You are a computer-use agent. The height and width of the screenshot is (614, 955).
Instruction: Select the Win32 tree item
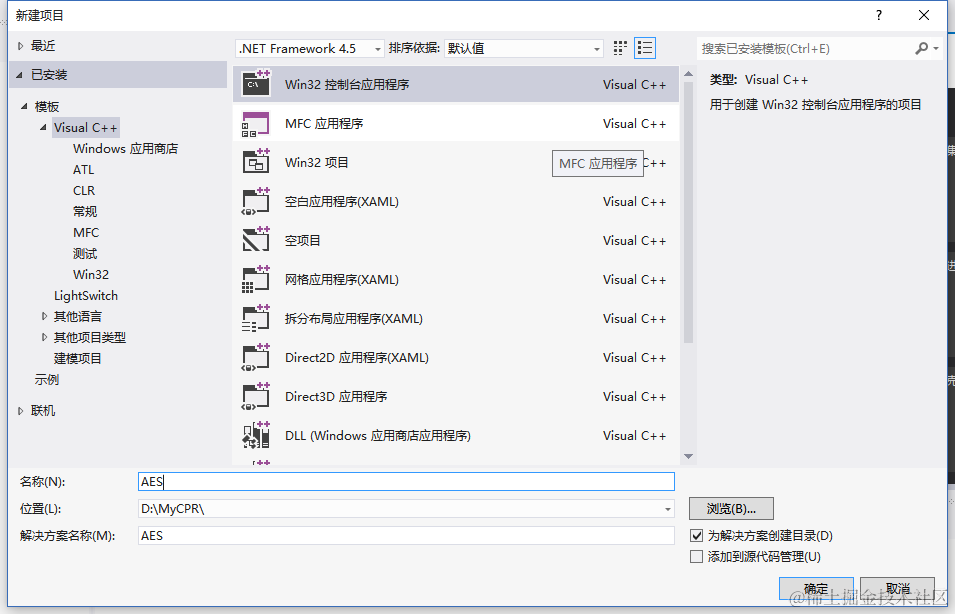coord(91,275)
